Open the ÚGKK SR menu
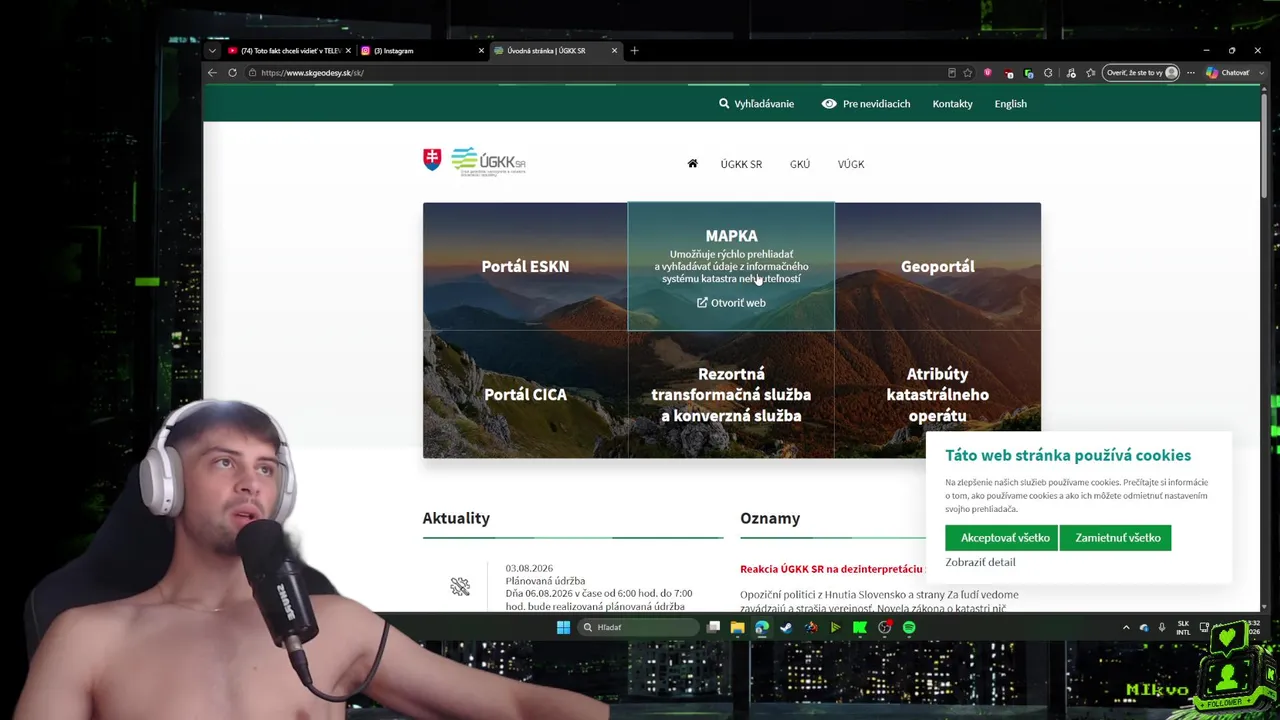Image resolution: width=1280 pixels, height=720 pixels. coord(741,164)
